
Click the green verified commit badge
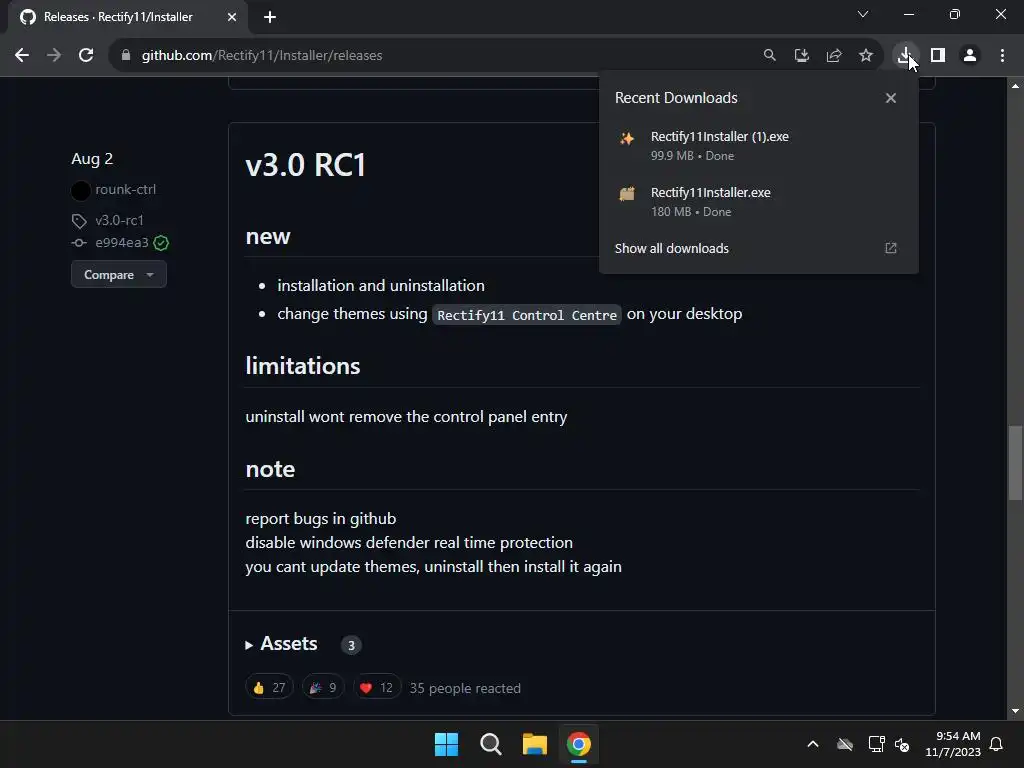161,243
